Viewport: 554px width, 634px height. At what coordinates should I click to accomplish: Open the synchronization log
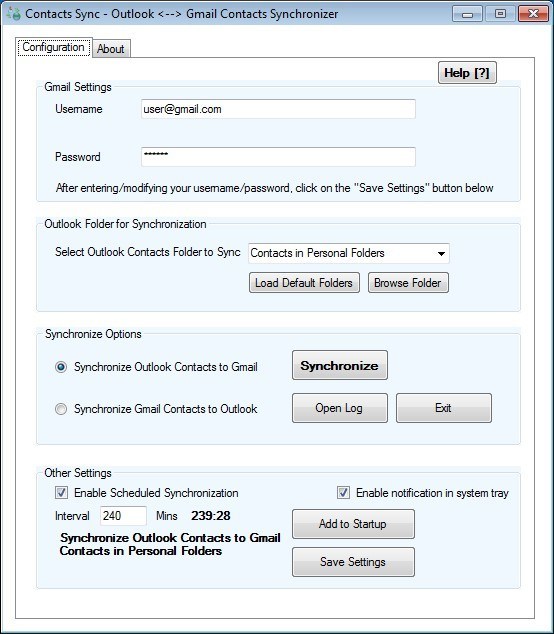point(340,408)
